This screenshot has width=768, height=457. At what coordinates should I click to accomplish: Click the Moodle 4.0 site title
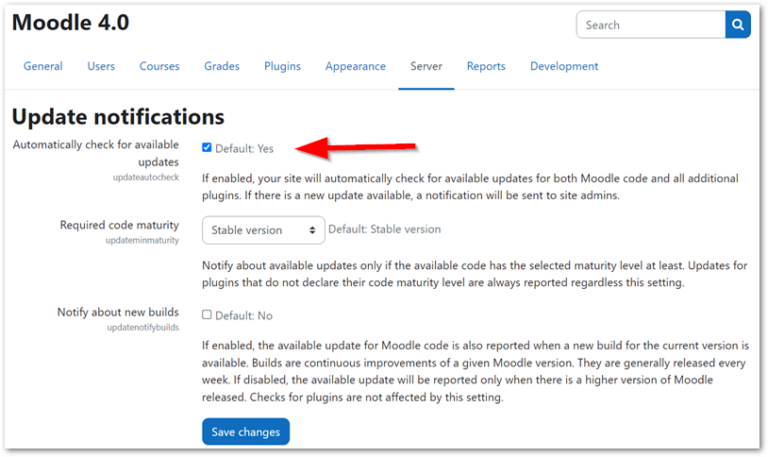tap(71, 22)
